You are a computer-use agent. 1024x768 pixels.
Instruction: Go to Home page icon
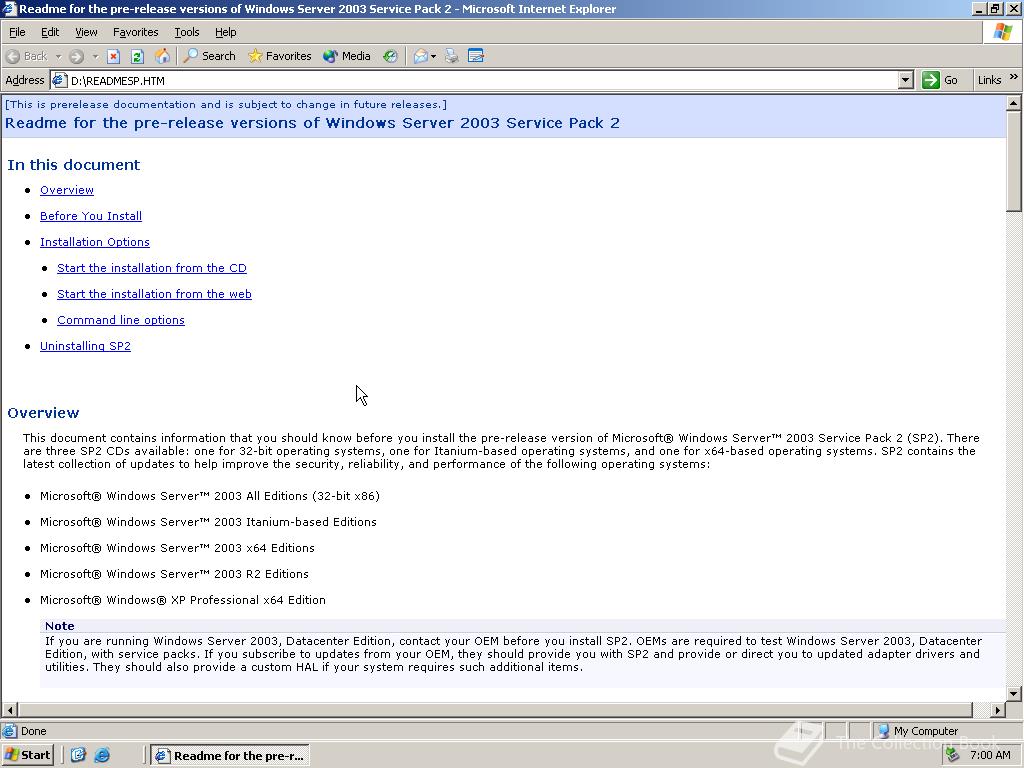pyautogui.click(x=162, y=56)
